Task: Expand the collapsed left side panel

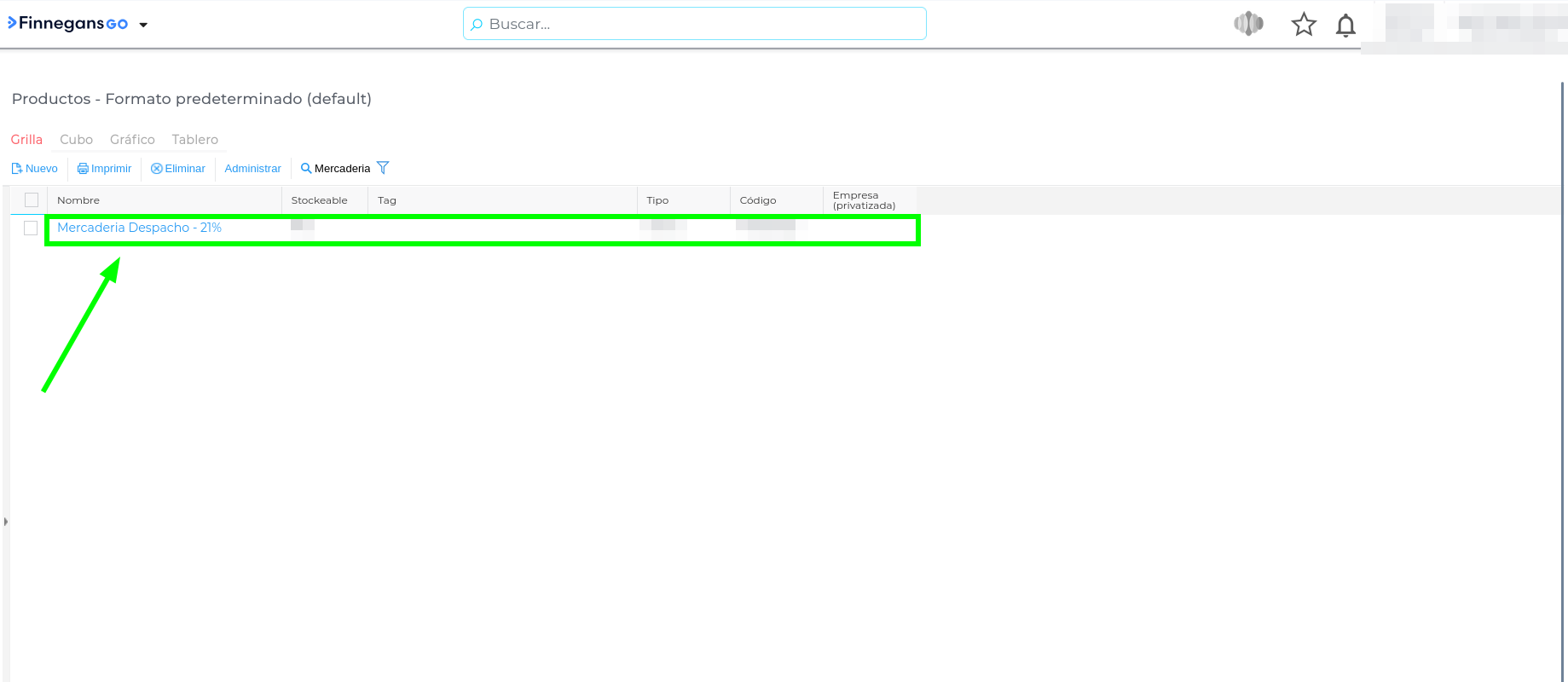Action: [x=5, y=521]
